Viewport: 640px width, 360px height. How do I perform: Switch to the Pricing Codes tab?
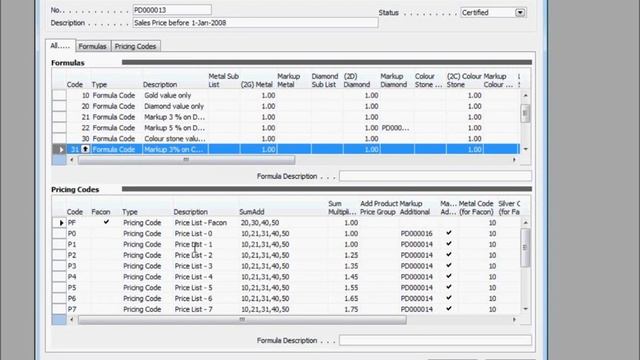click(x=136, y=46)
